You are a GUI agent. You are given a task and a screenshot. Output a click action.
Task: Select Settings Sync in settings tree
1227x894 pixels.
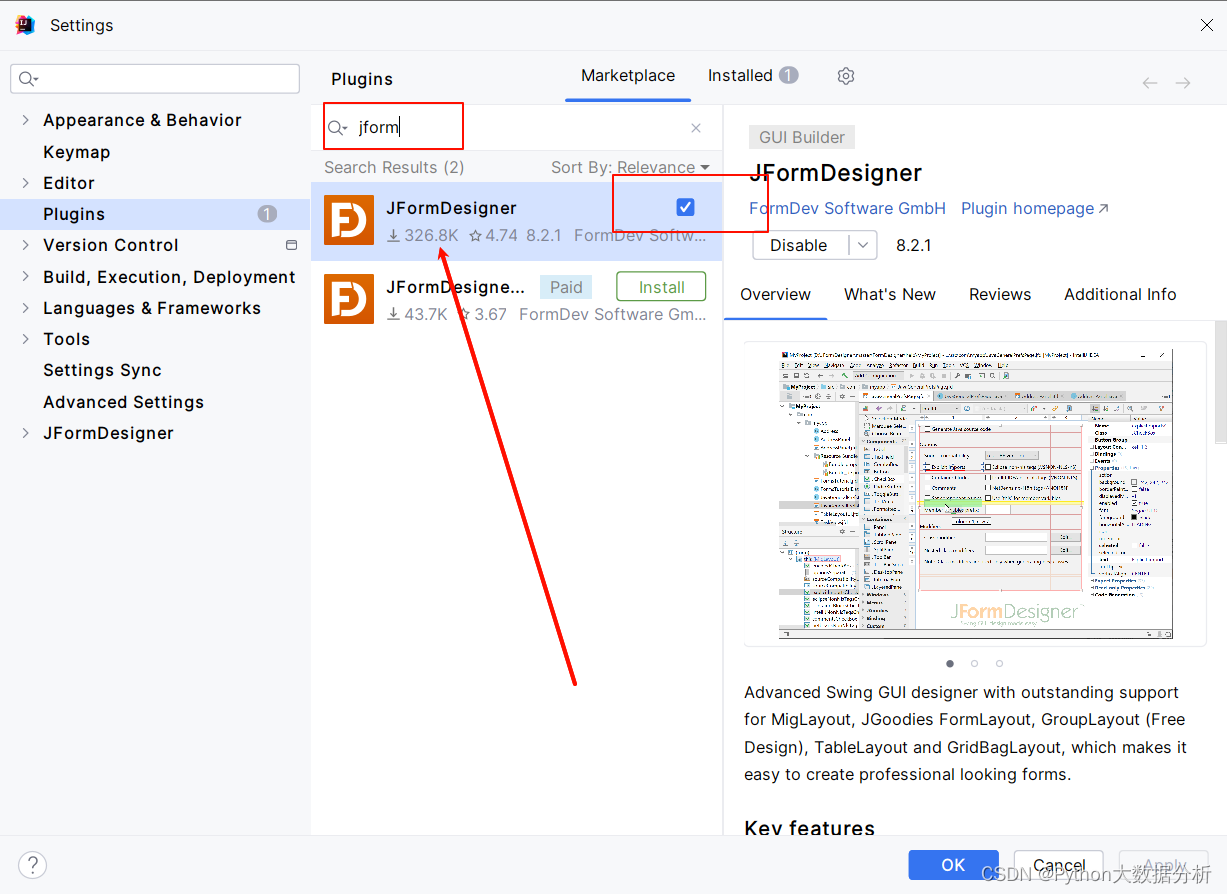(102, 370)
